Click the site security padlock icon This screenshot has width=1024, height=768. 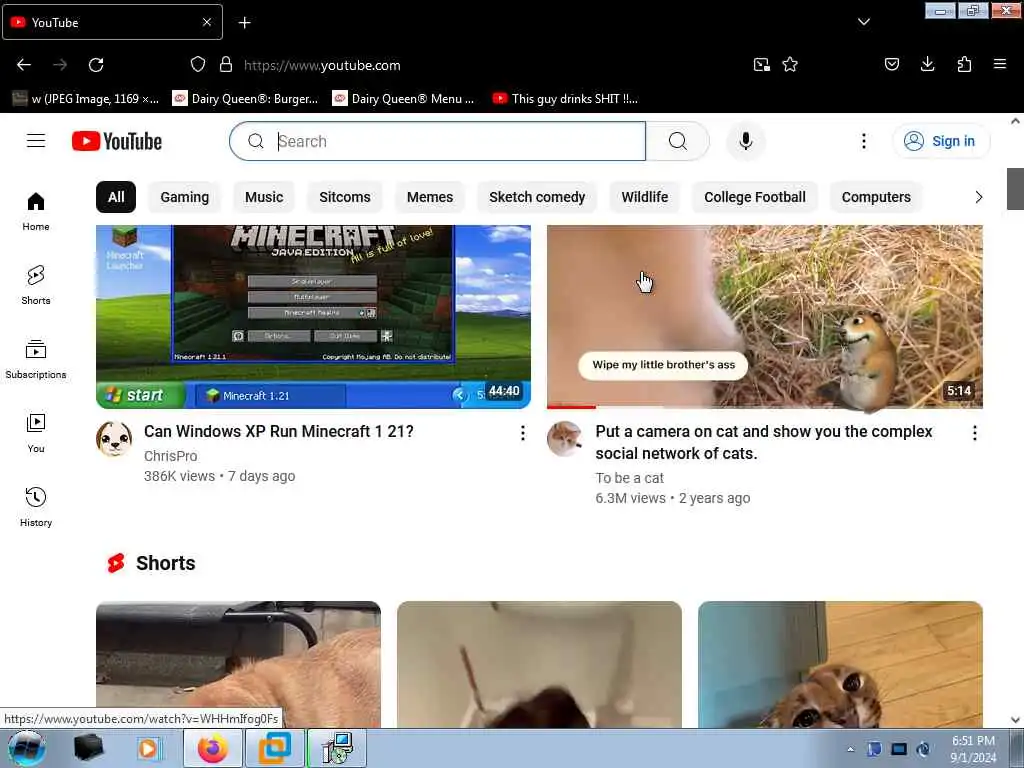(x=226, y=65)
